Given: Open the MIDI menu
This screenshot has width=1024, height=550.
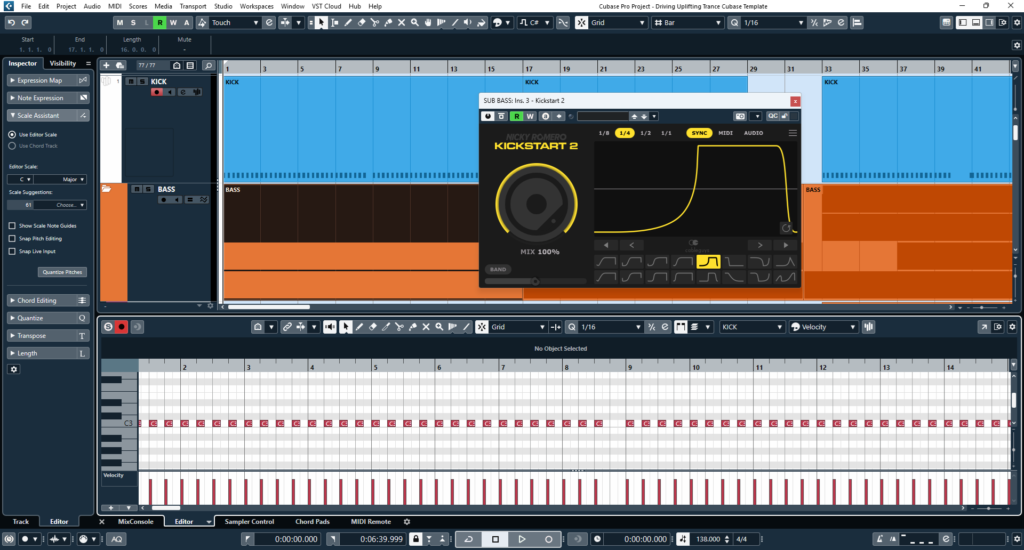Looking at the screenshot, I should [x=114, y=6].
